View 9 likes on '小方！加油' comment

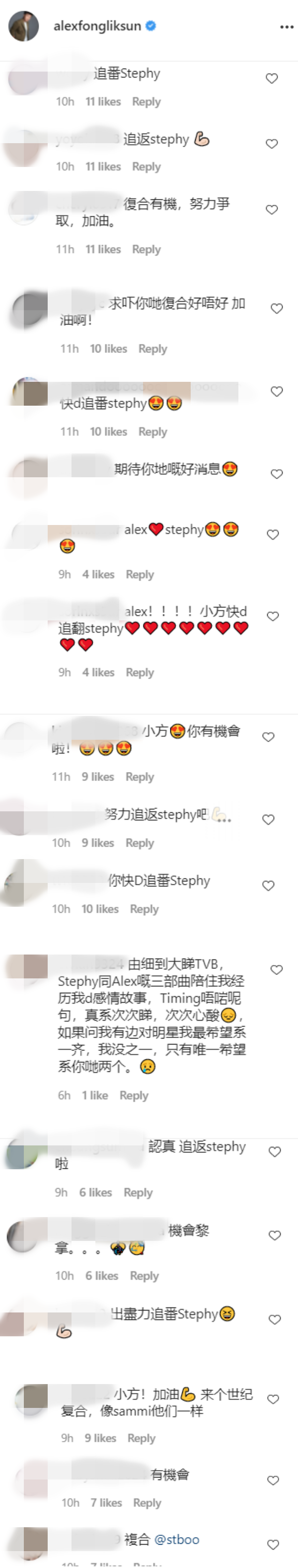pos(100,1438)
